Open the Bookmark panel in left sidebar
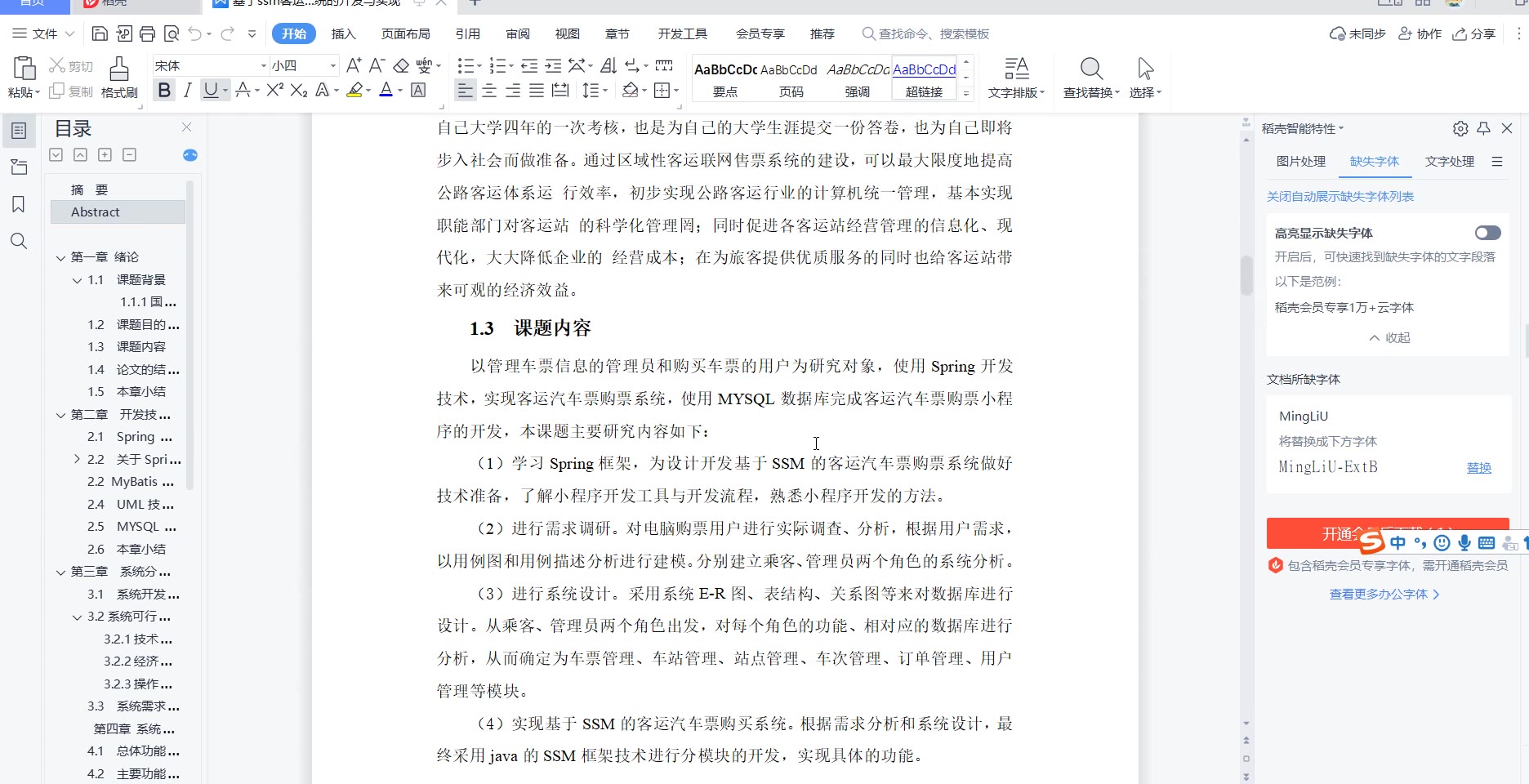Image resolution: width=1529 pixels, height=784 pixels. [19, 204]
